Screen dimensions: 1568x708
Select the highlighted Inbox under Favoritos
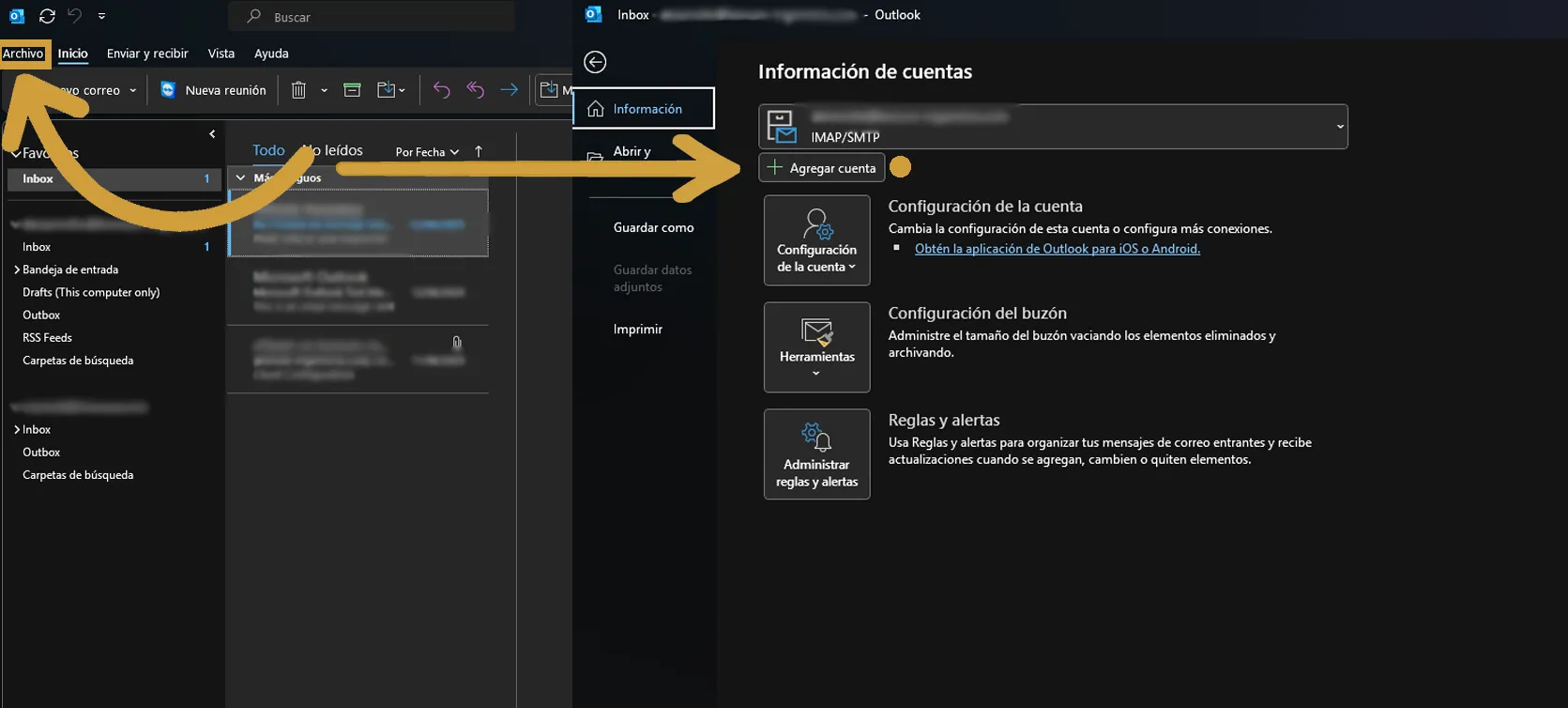coord(113,178)
